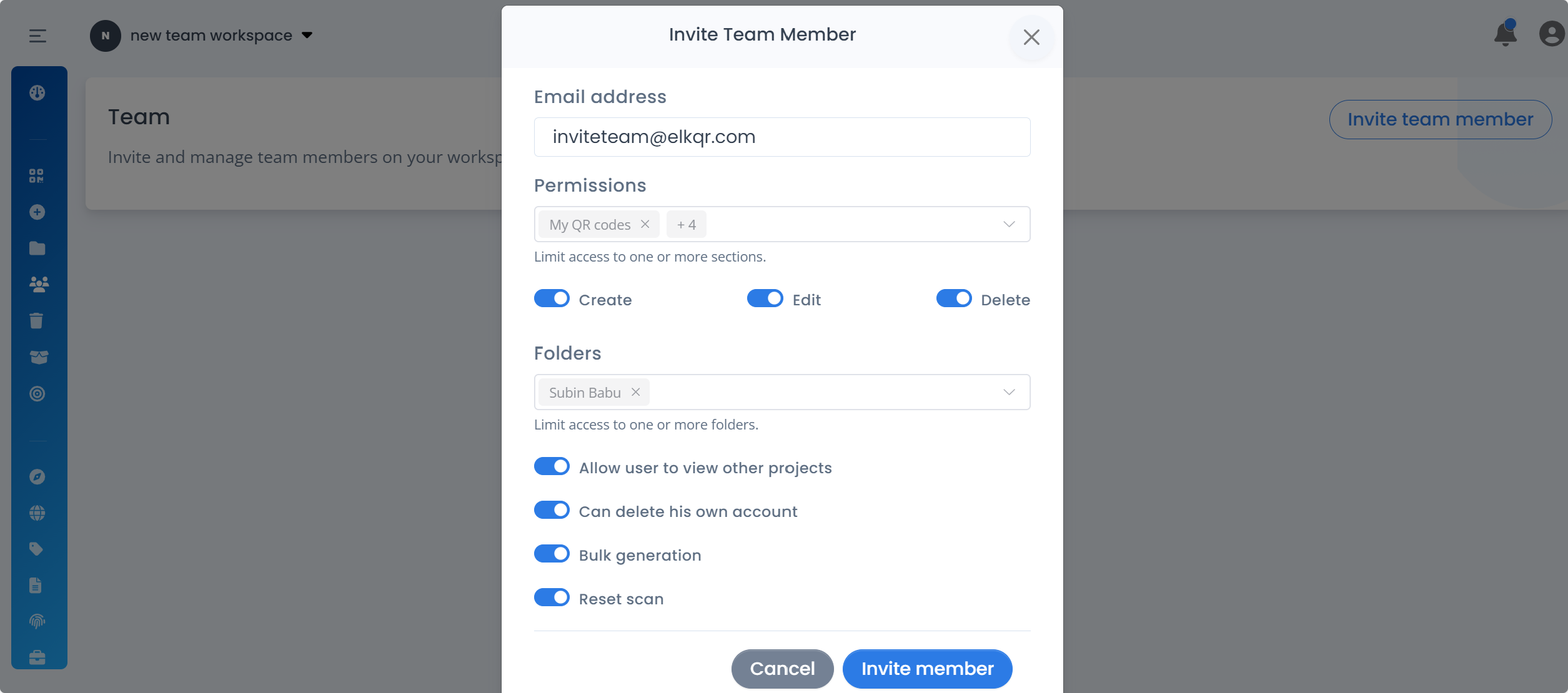This screenshot has width=1568, height=693.
Task: Click the folders icon in sidebar
Action: tap(37, 248)
